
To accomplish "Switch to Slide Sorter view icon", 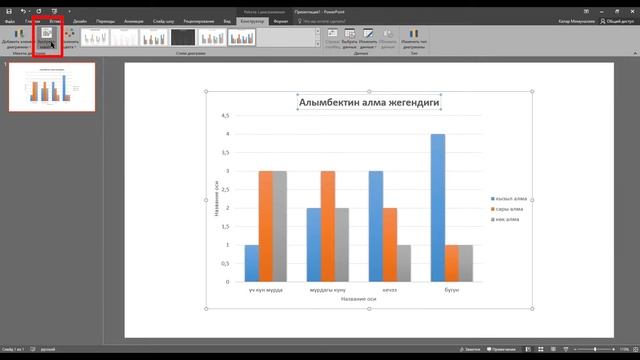I will (541, 349).
